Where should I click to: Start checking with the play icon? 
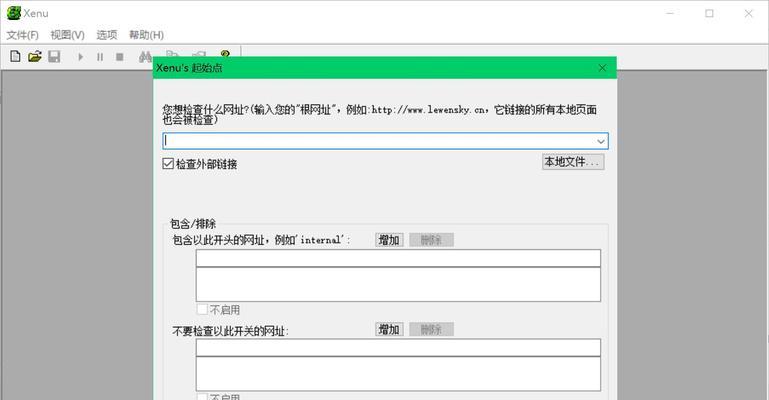click(80, 57)
